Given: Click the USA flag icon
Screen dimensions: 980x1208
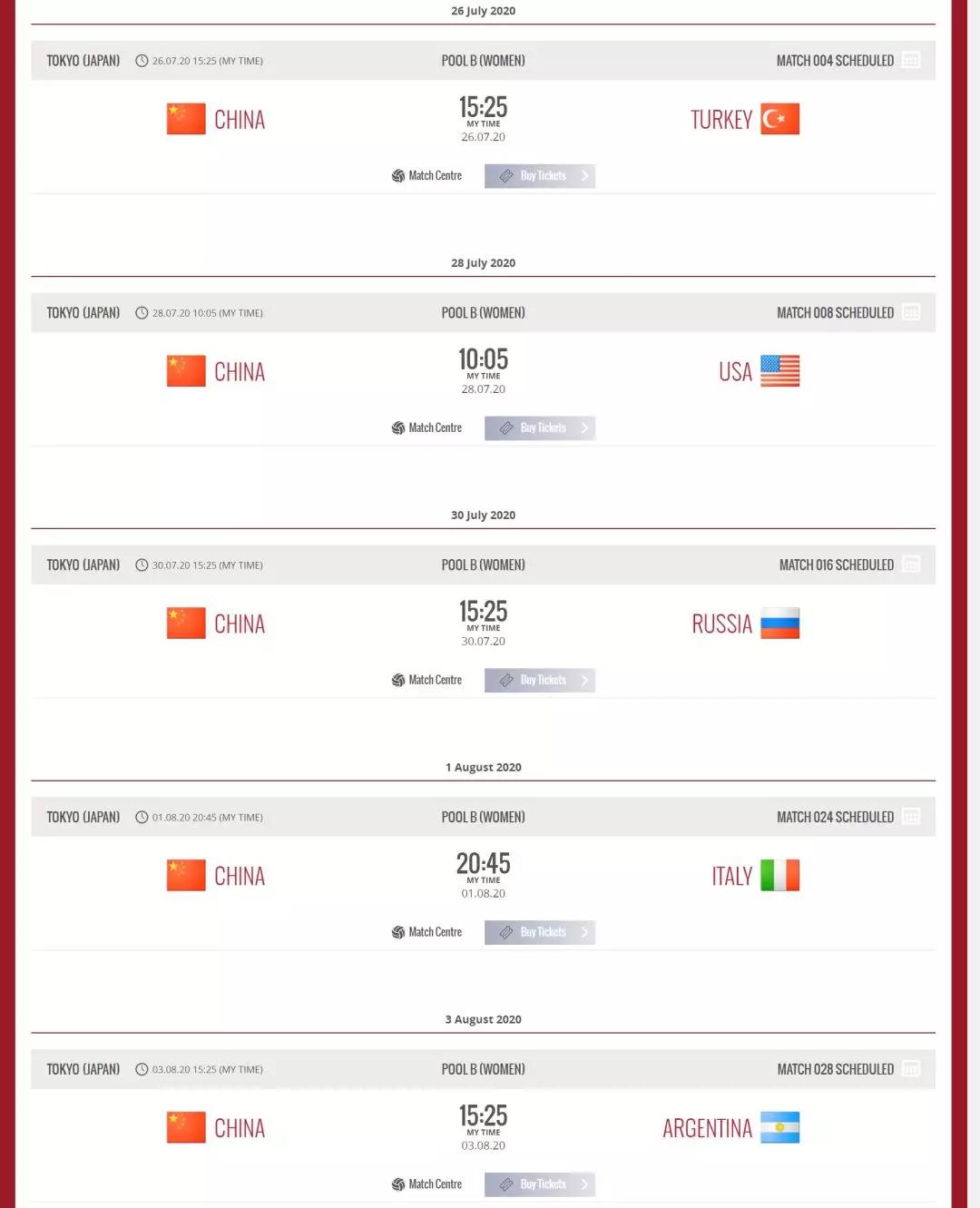Looking at the screenshot, I should [779, 371].
